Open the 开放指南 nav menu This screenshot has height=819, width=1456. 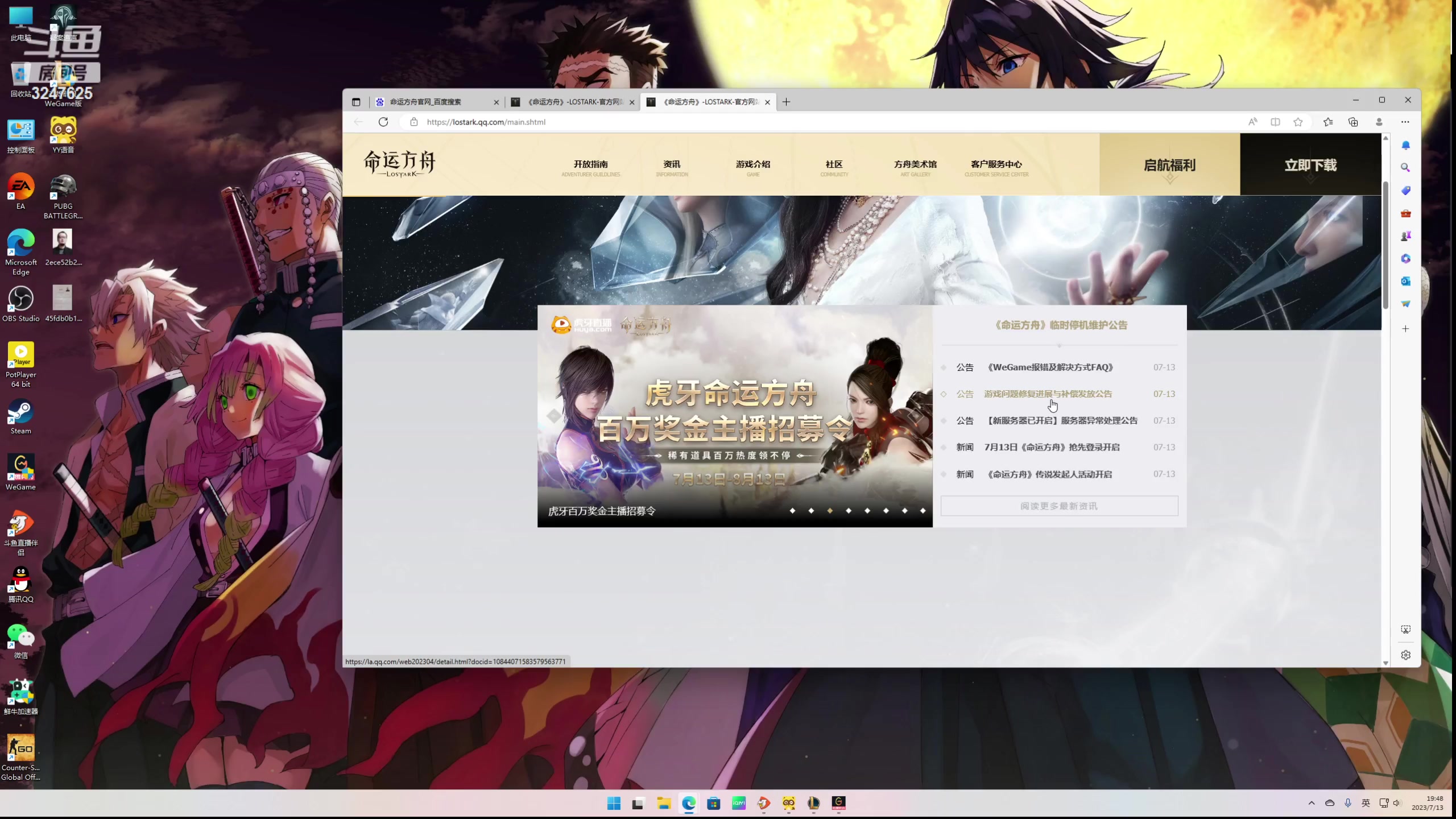[x=590, y=168]
